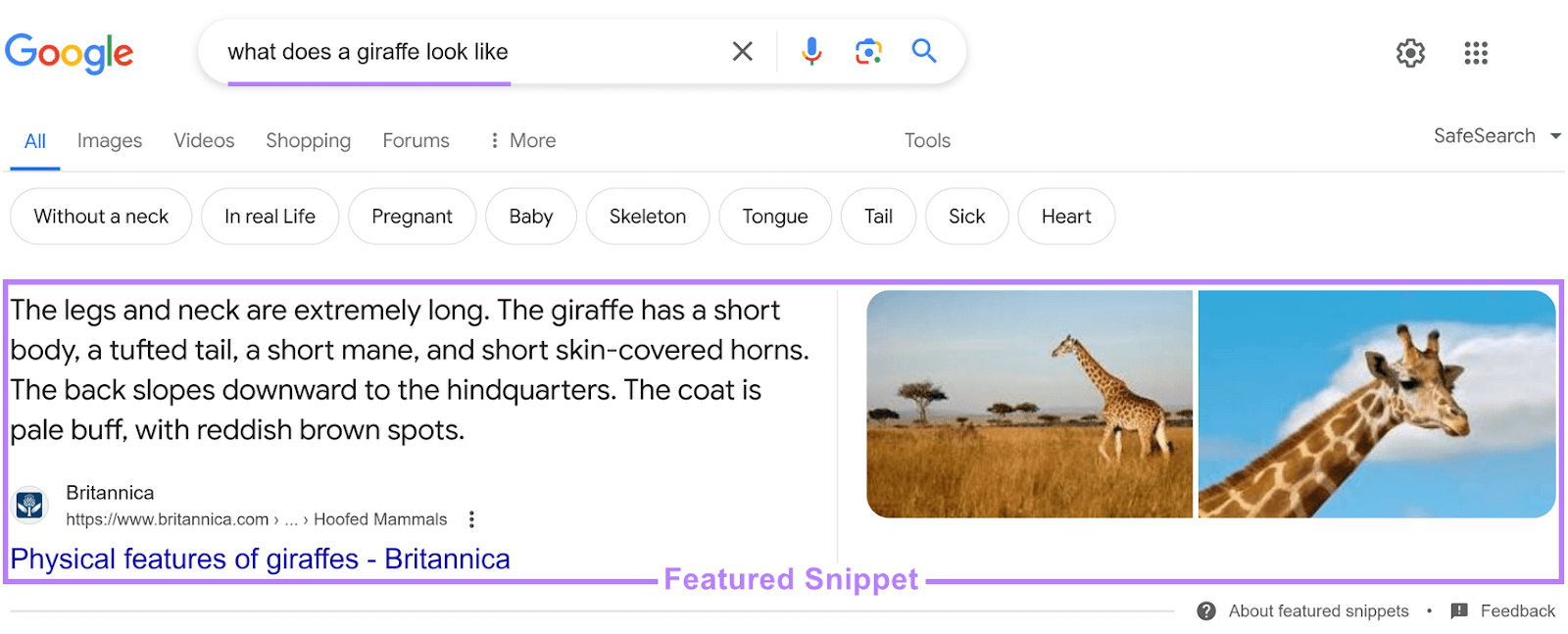This screenshot has width=1568, height=634.
Task: Toggle the Heart filter chip
Action: [1065, 216]
